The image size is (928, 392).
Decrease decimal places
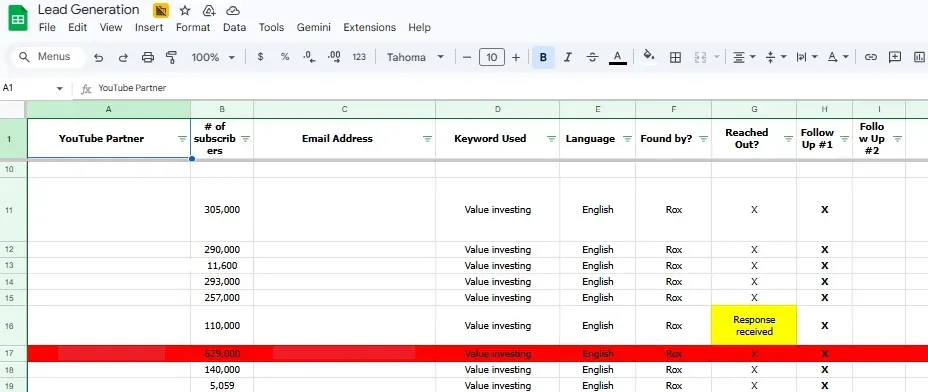(x=309, y=57)
